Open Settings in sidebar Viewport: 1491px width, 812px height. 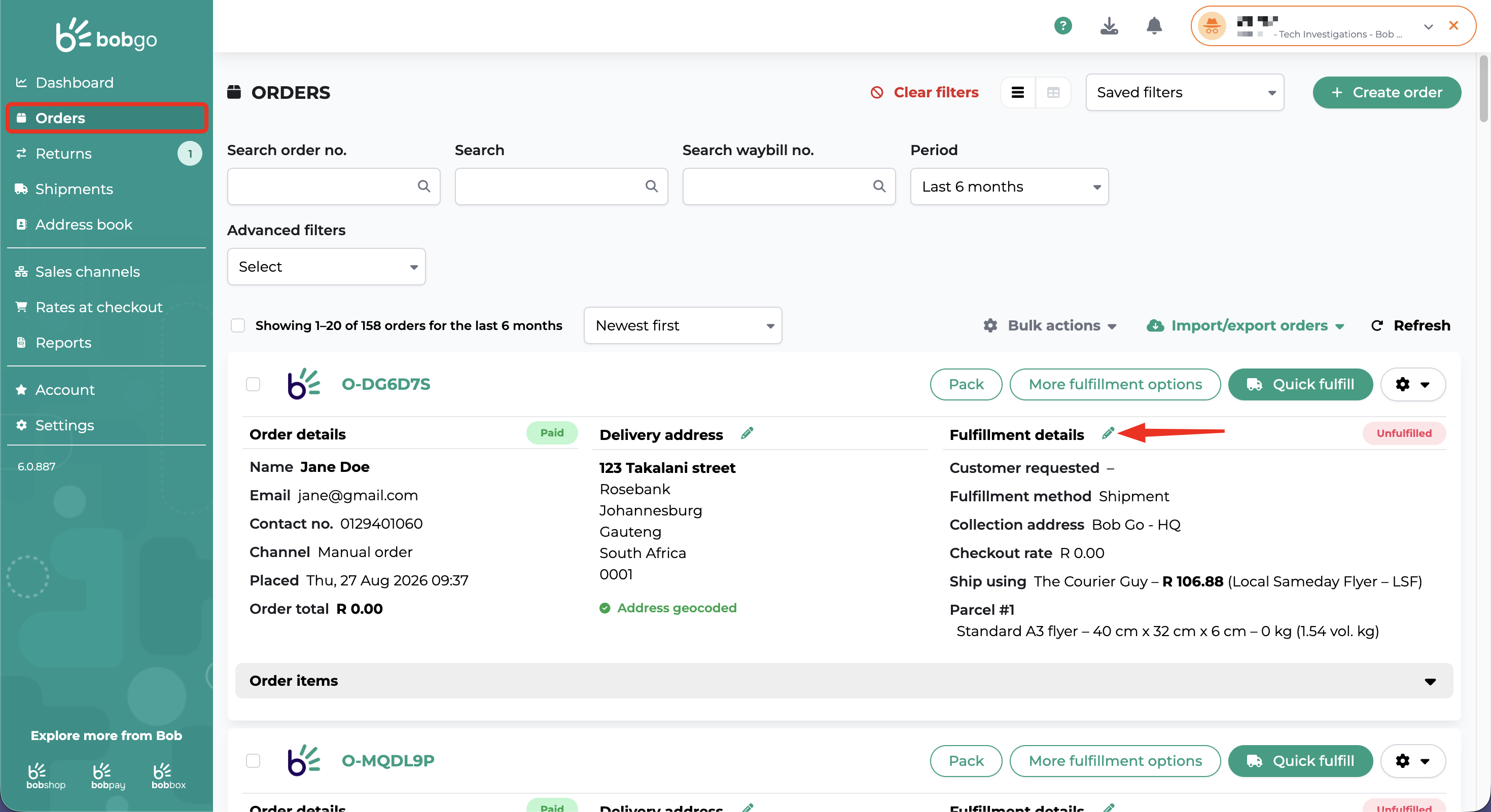106,425
